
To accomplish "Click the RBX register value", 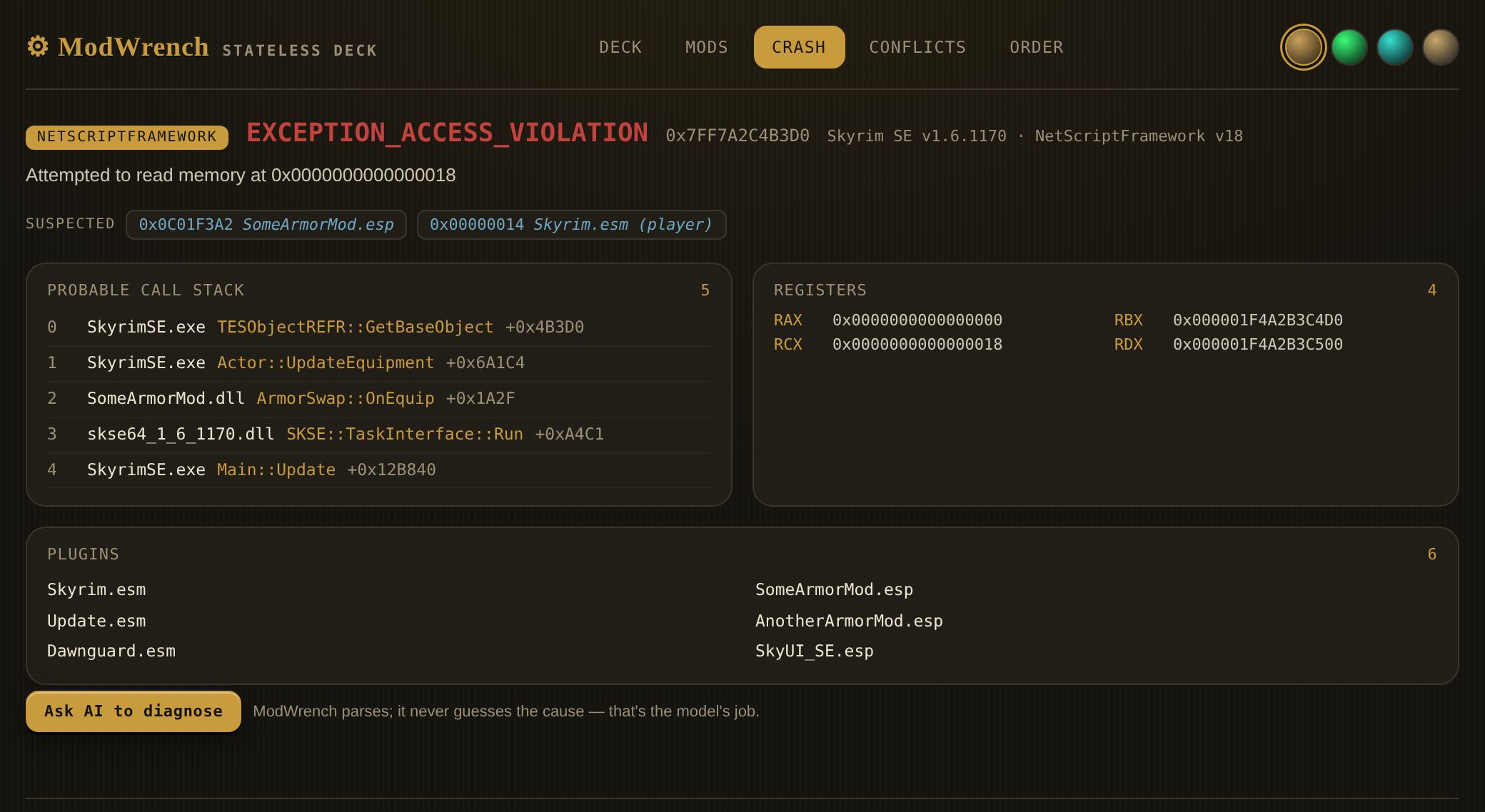I will point(1258,320).
